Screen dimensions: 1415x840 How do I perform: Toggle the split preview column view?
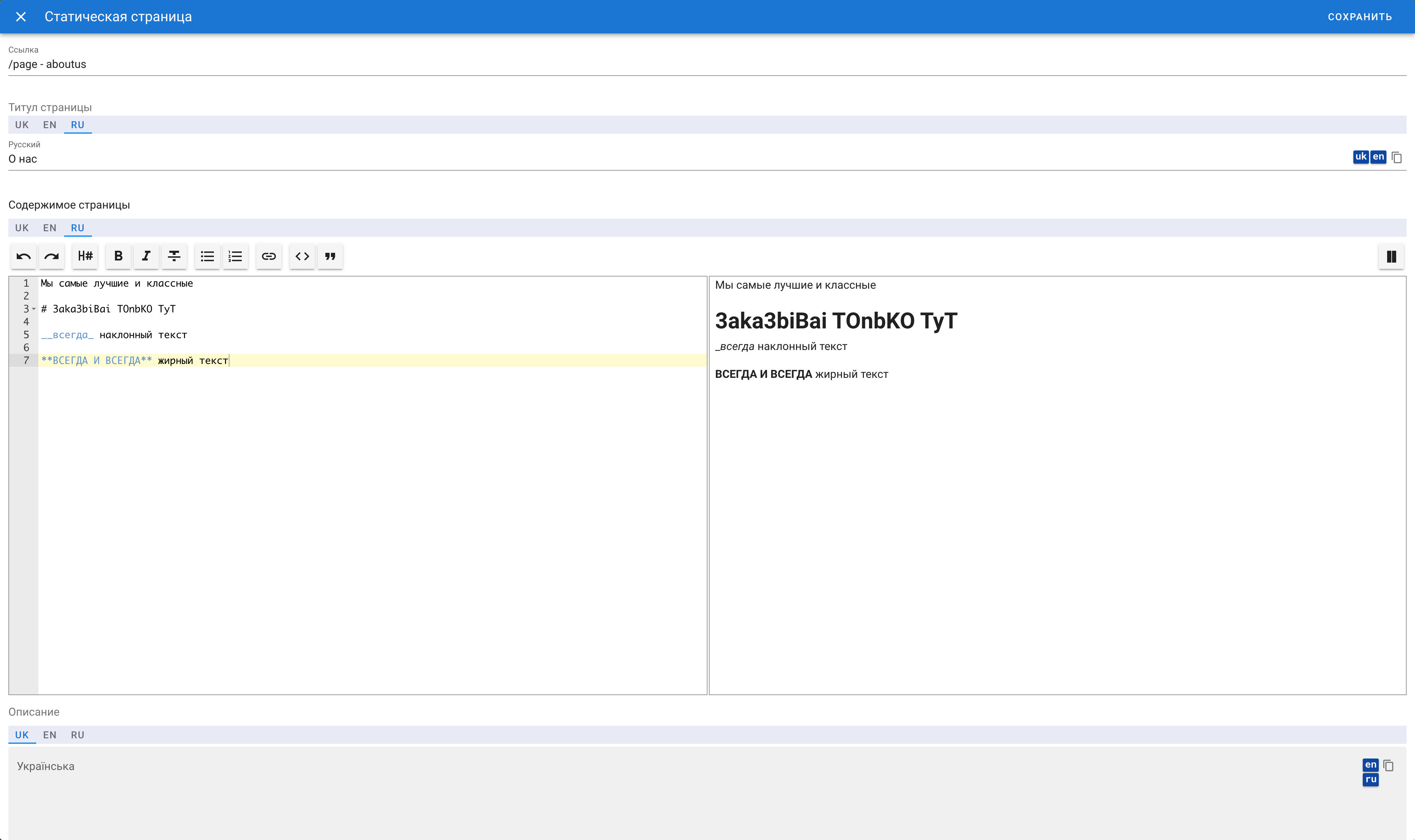click(1391, 256)
